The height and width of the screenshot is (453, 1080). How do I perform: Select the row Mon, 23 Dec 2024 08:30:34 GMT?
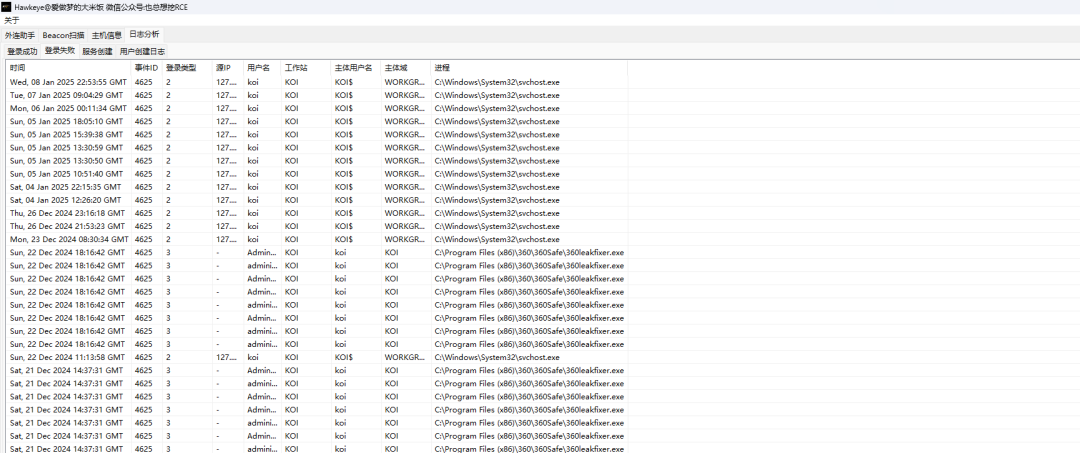click(318, 239)
